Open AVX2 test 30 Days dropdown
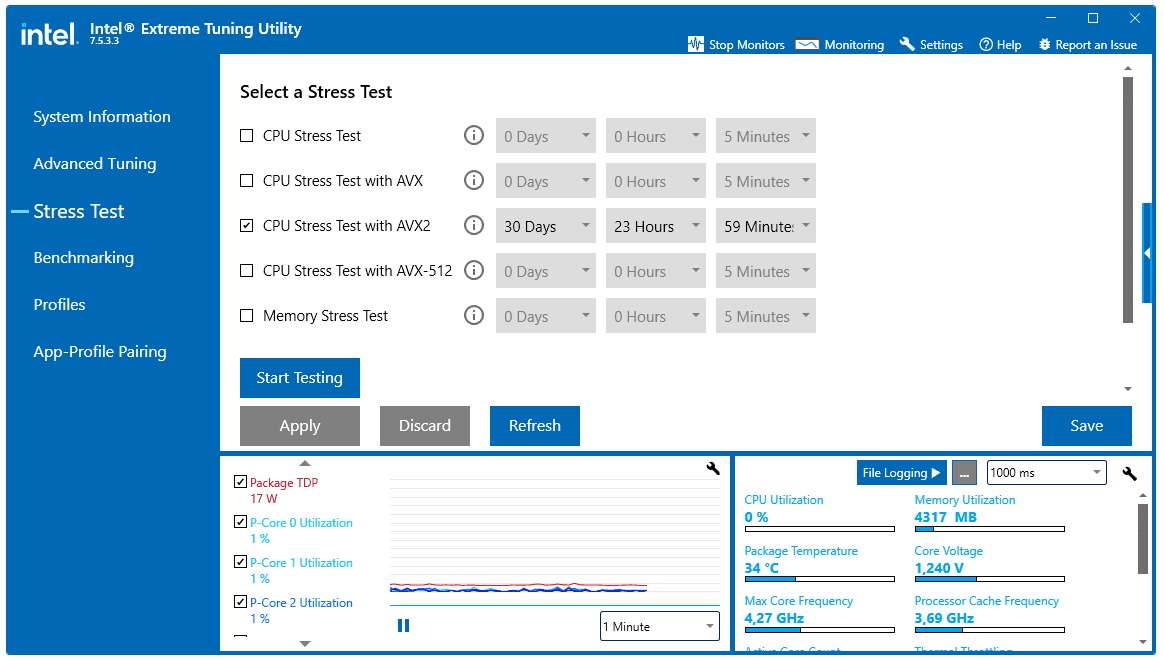This screenshot has width=1164, height=660. [x=546, y=226]
